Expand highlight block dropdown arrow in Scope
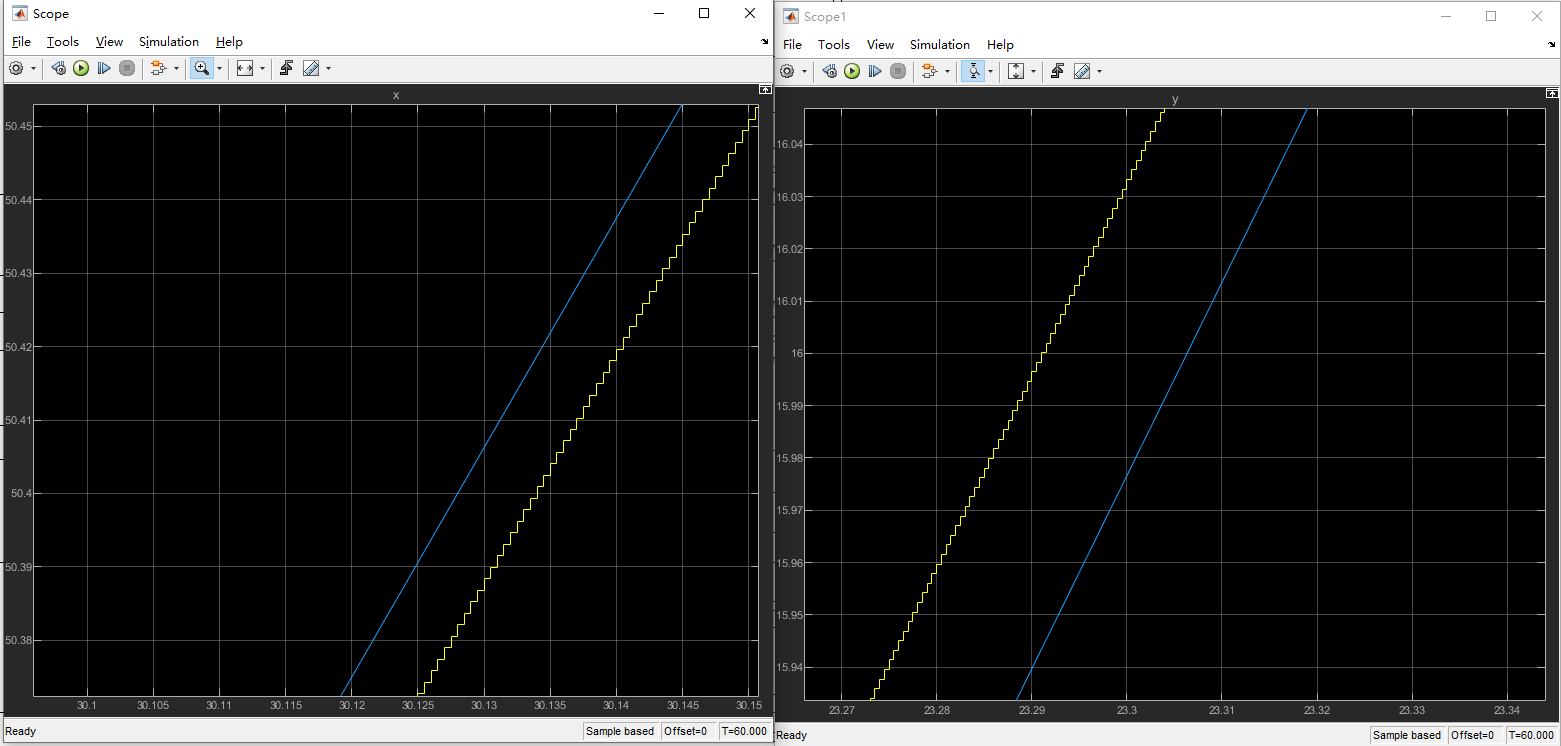1561x746 pixels. point(177,69)
